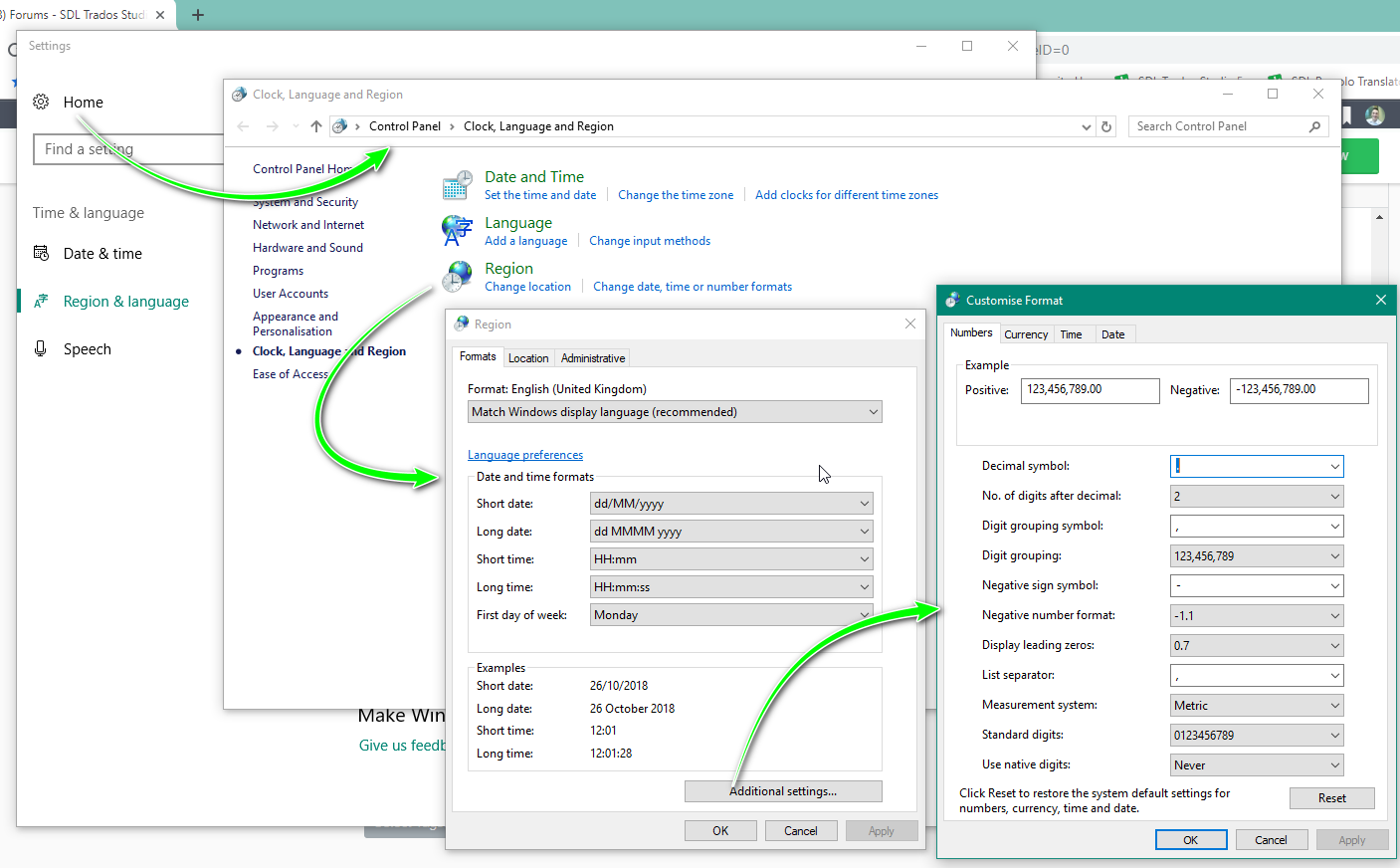Switch to the Administrative tab

pos(593,358)
